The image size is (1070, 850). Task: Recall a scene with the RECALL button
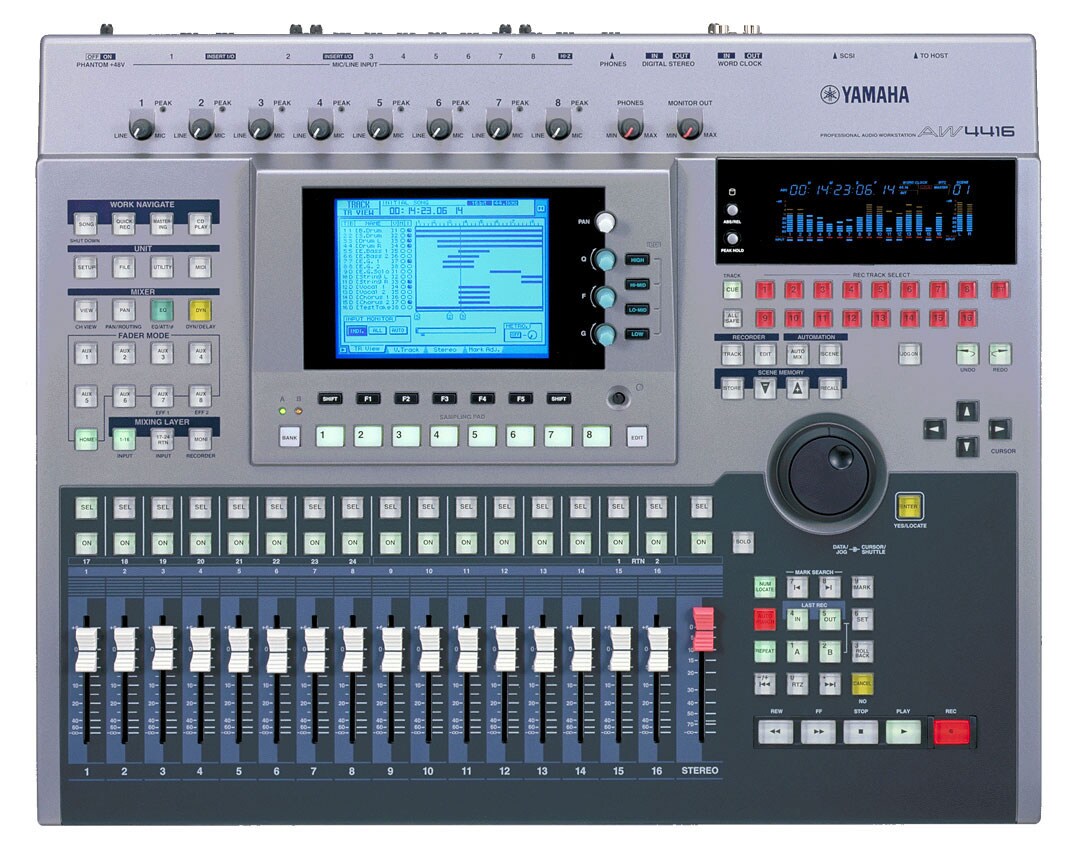click(x=830, y=388)
